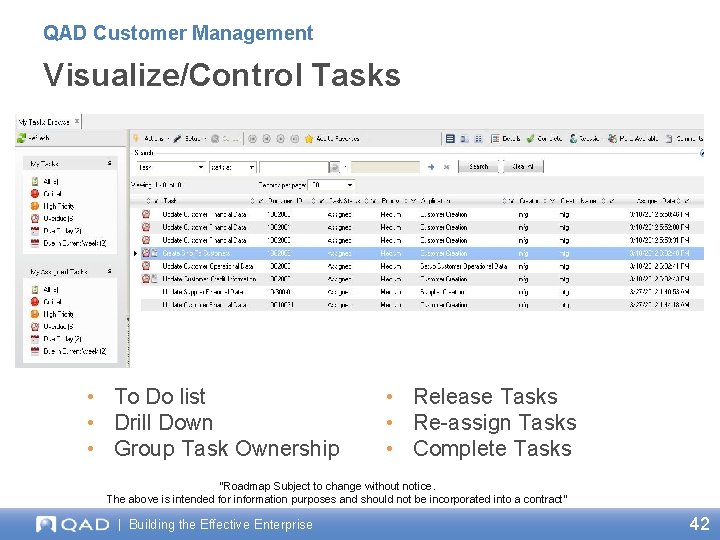Image resolution: width=720 pixels, height=540 pixels.
Task: Click the Search button
Action: [x=478, y=167]
